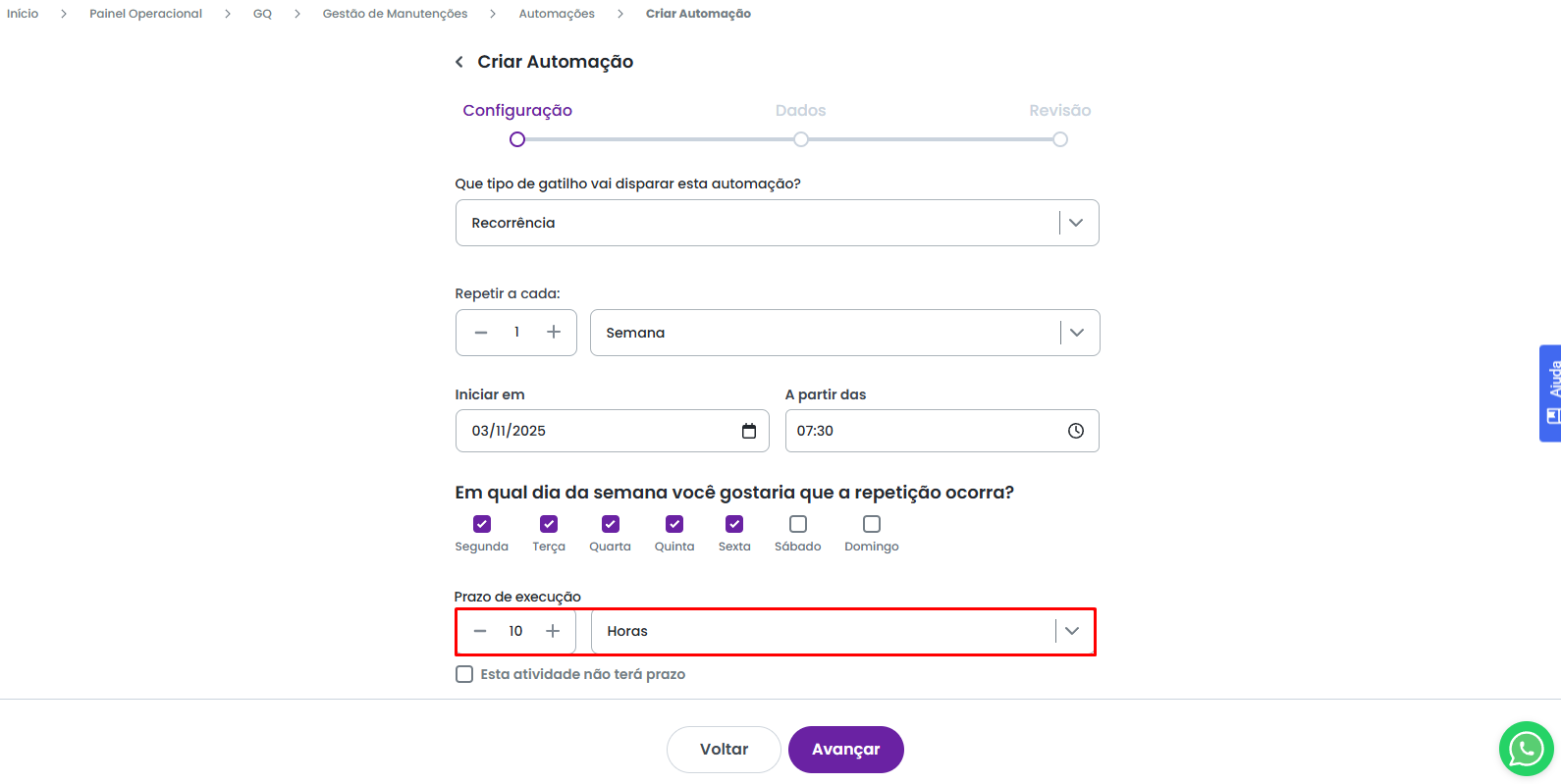Tick 'Esta atividade não terá prazo'
This screenshot has height=784, width=1561.
tap(464, 674)
